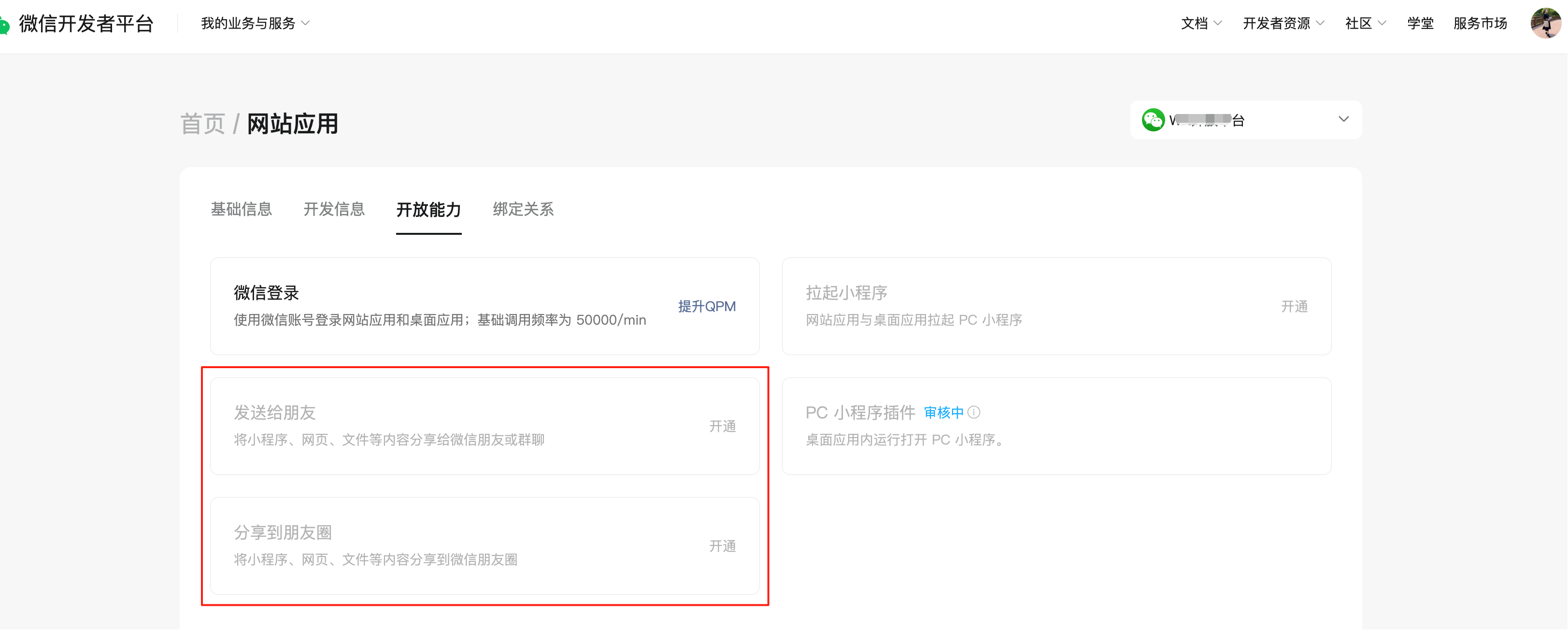Screen dimensions: 1568x630
Task: Click the PC 小程序插件 card title
Action: pyautogui.click(x=860, y=413)
